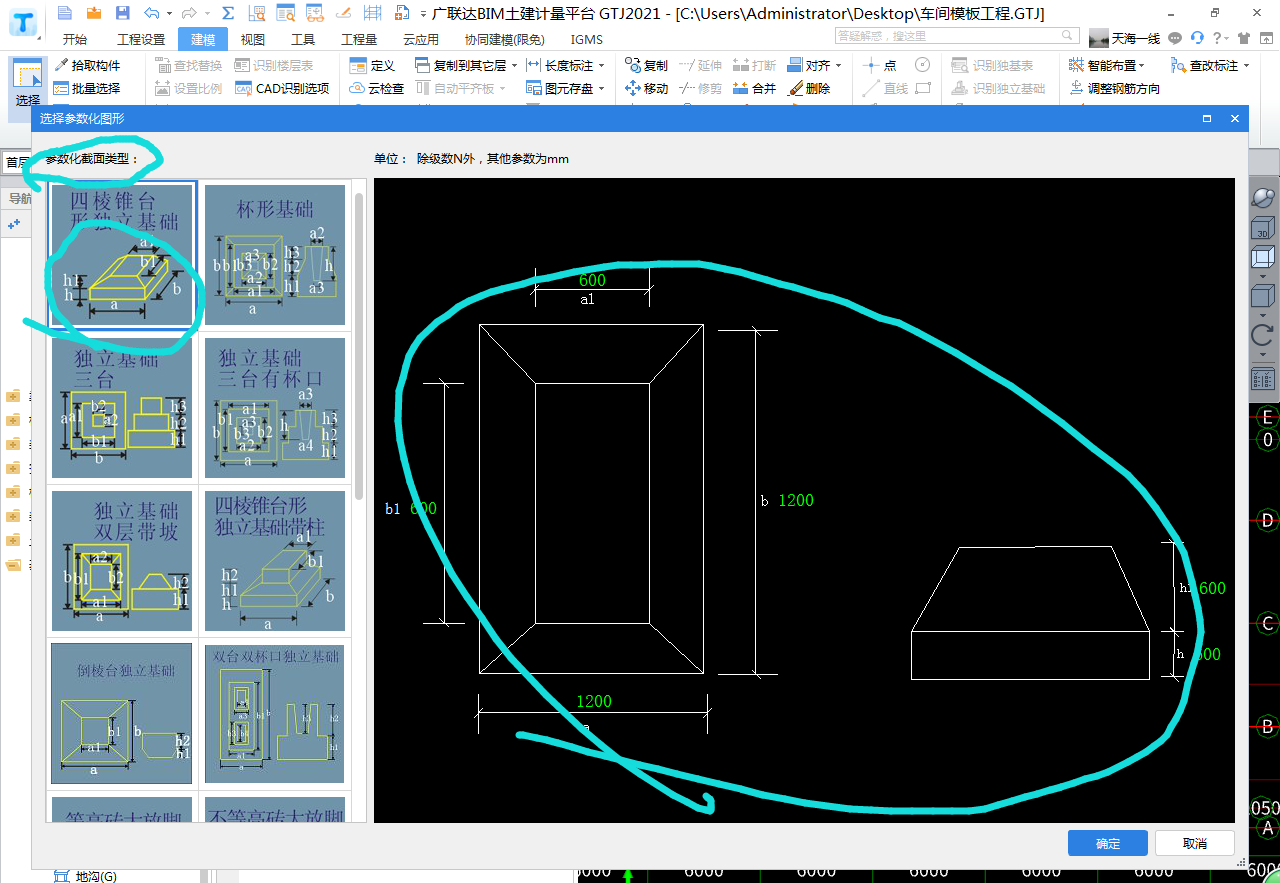Click the 批量选择 batch select tool

pyautogui.click(x=87, y=88)
